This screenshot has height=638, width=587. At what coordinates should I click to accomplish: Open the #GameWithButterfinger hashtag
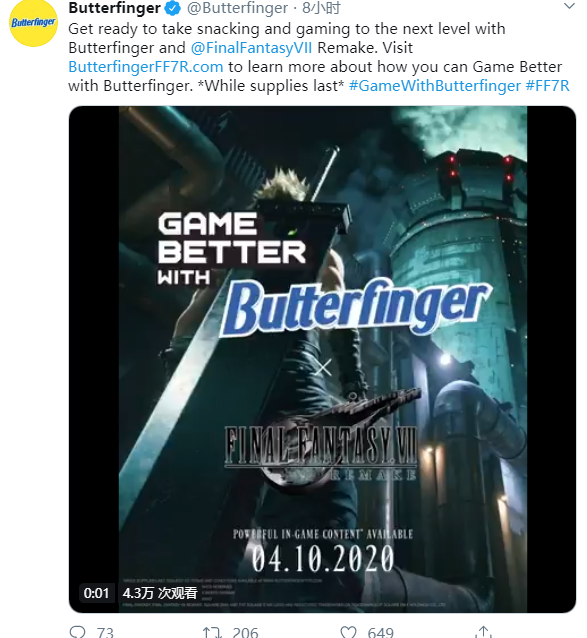pos(435,86)
